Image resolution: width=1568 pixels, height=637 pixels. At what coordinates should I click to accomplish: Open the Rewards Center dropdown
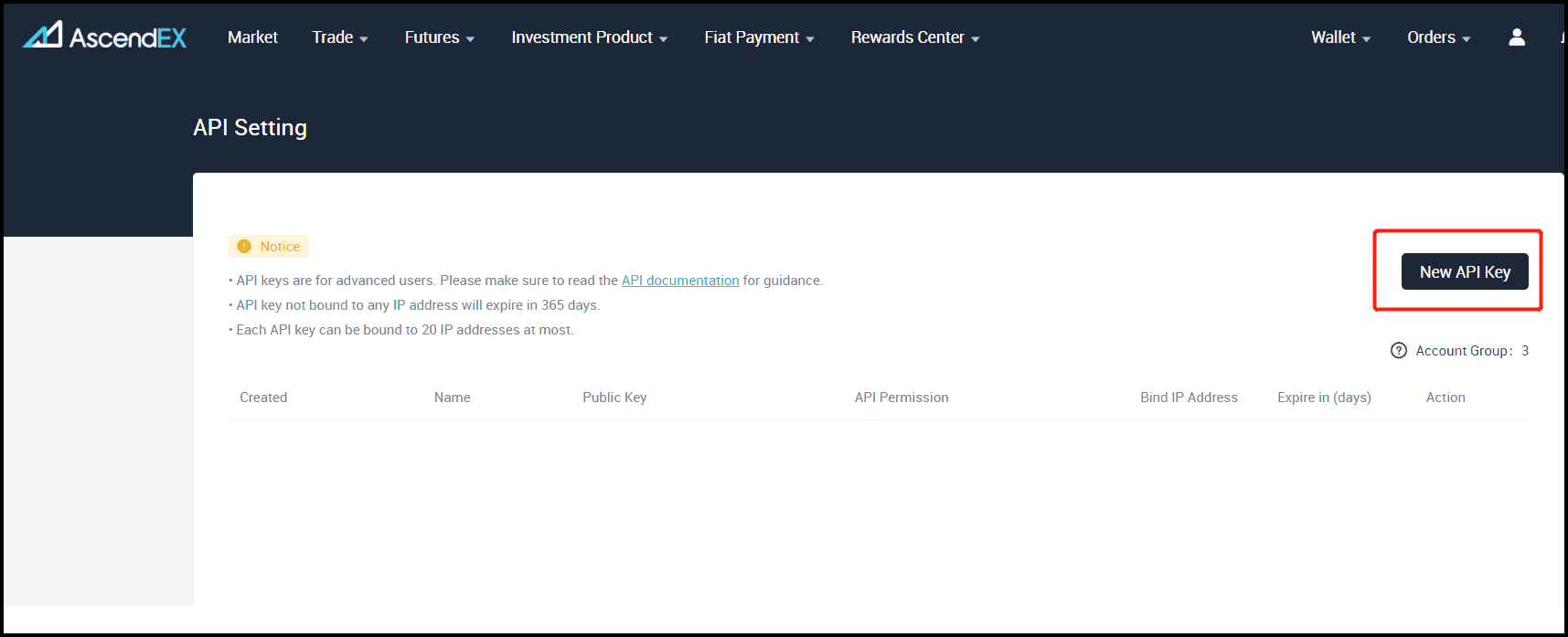pos(915,37)
